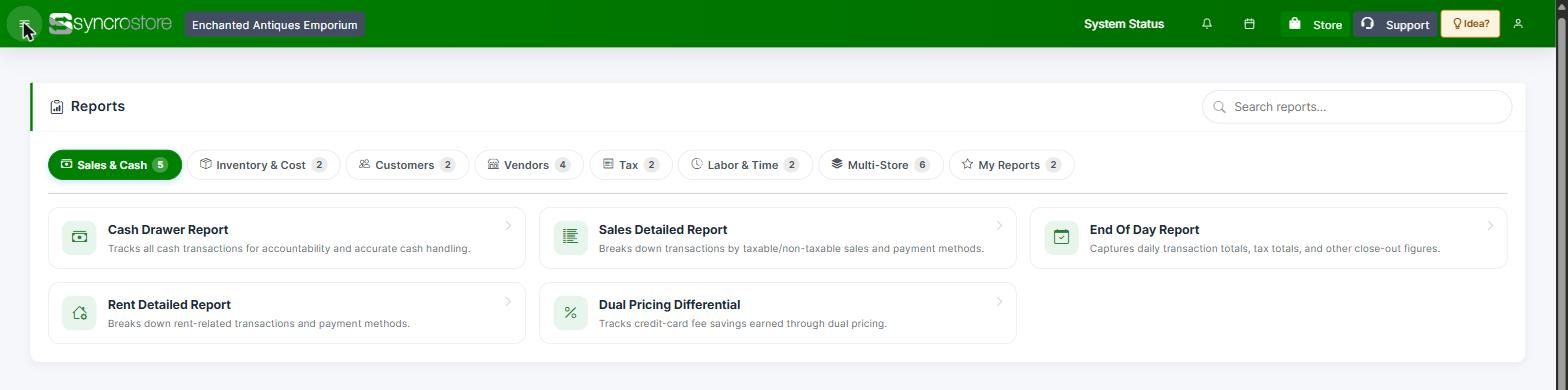Click the magnifier icon in search box
Screen dimensions: 1568x390
click(x=1219, y=107)
